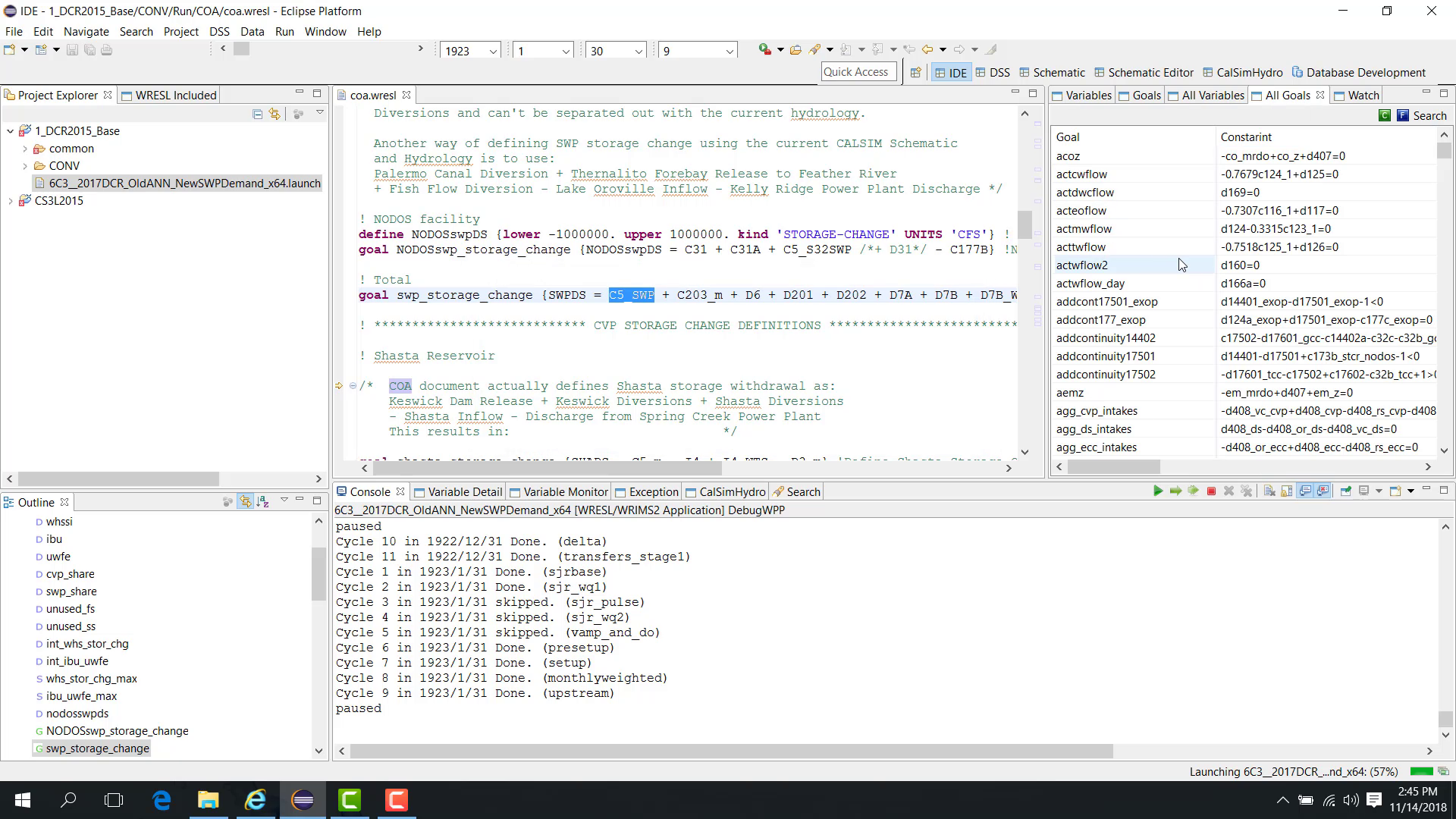Open Outline view menu dropdown
Image resolution: width=1456 pixels, height=819 pixels.
click(284, 500)
